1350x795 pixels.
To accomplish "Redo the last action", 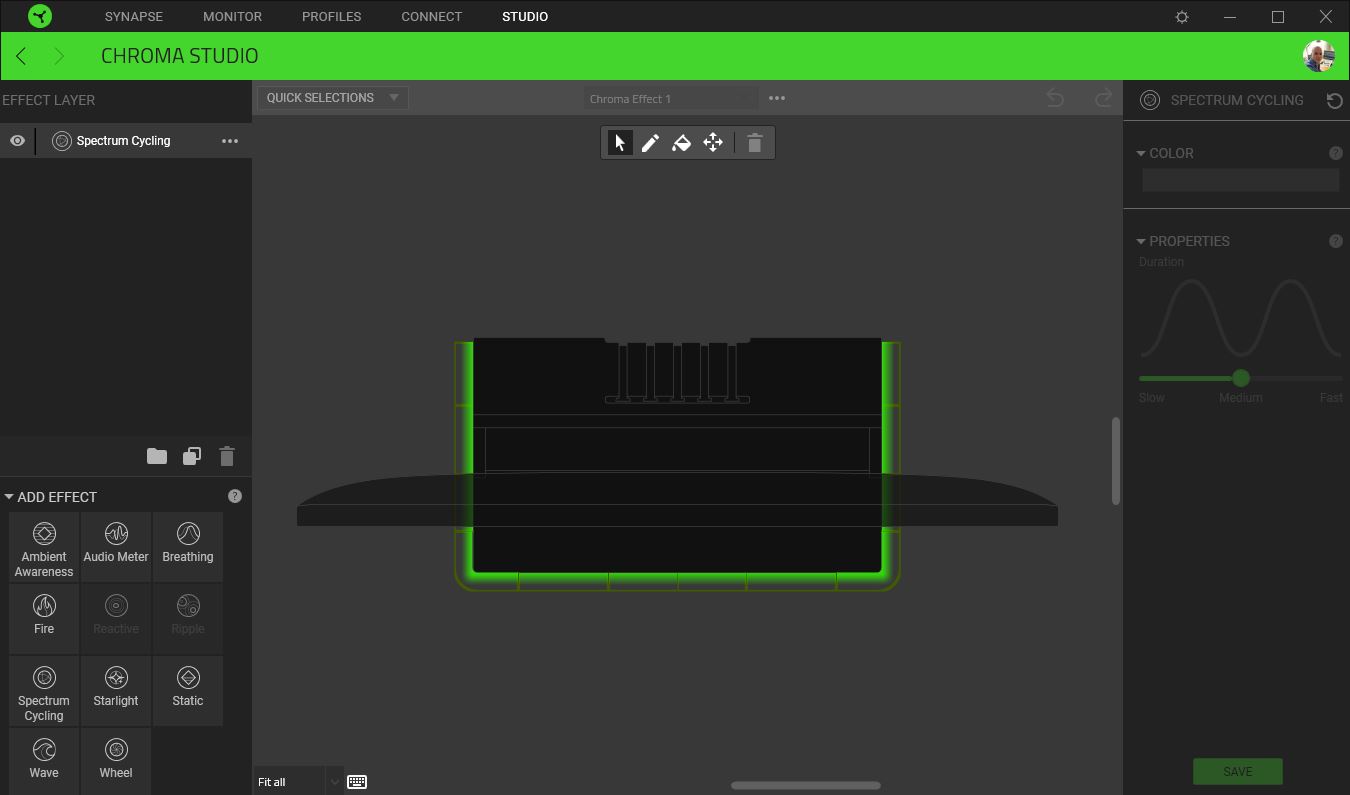I will (x=1103, y=97).
